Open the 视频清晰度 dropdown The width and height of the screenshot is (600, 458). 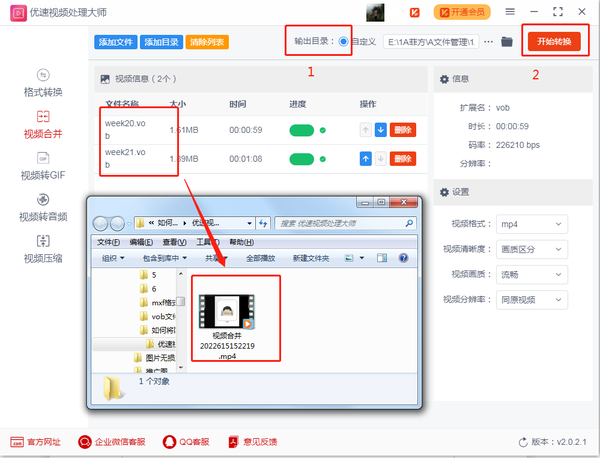(532, 249)
